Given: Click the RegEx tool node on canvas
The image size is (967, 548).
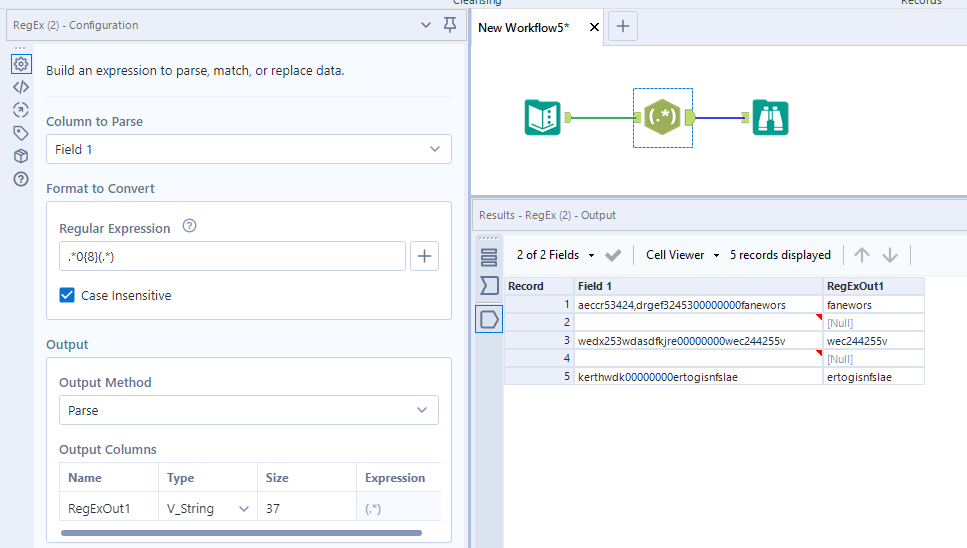Looking at the screenshot, I should point(662,118).
